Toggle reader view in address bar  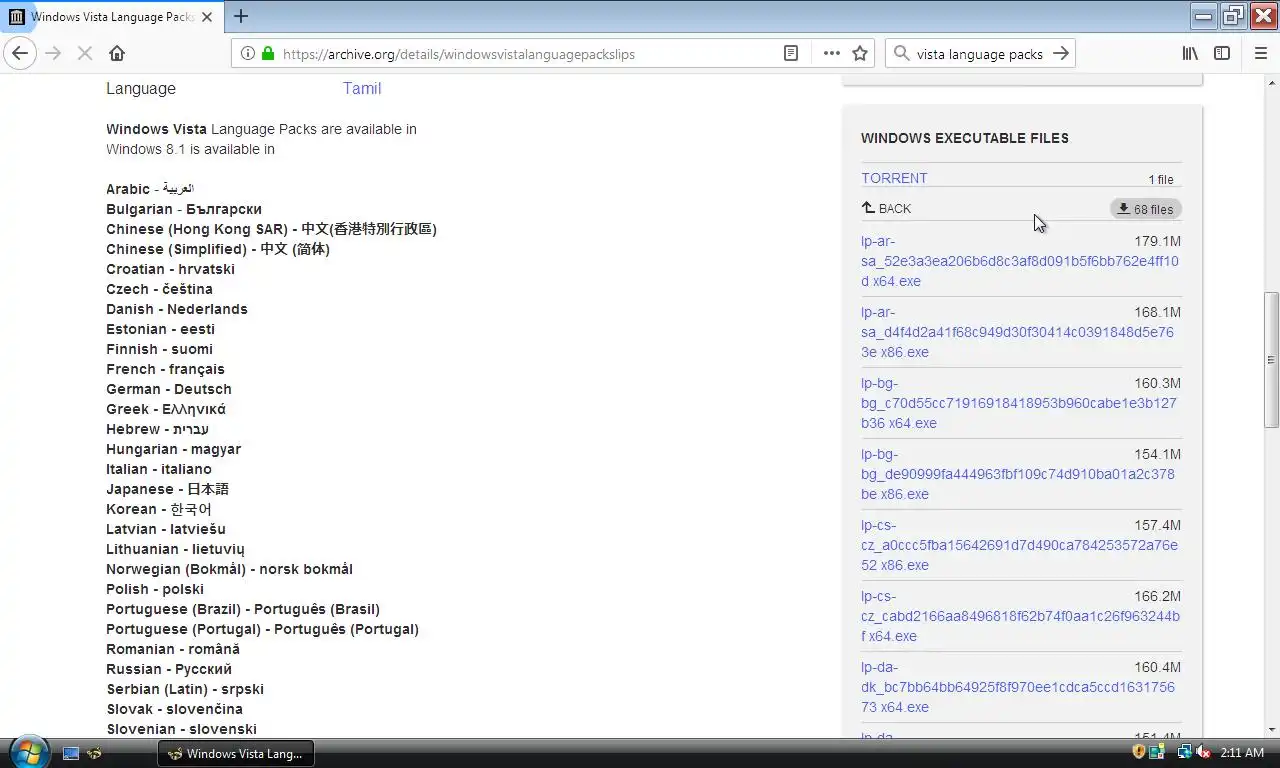pos(791,54)
